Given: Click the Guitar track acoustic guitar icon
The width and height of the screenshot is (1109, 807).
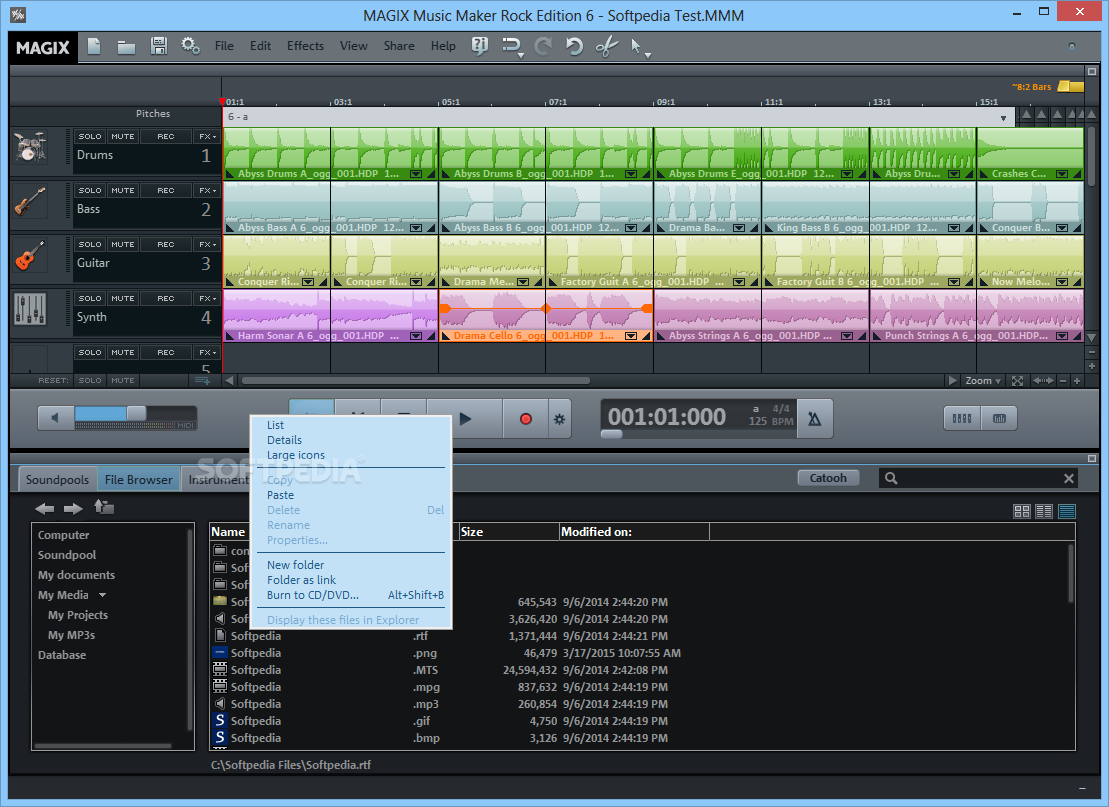Looking at the screenshot, I should (x=30, y=255).
